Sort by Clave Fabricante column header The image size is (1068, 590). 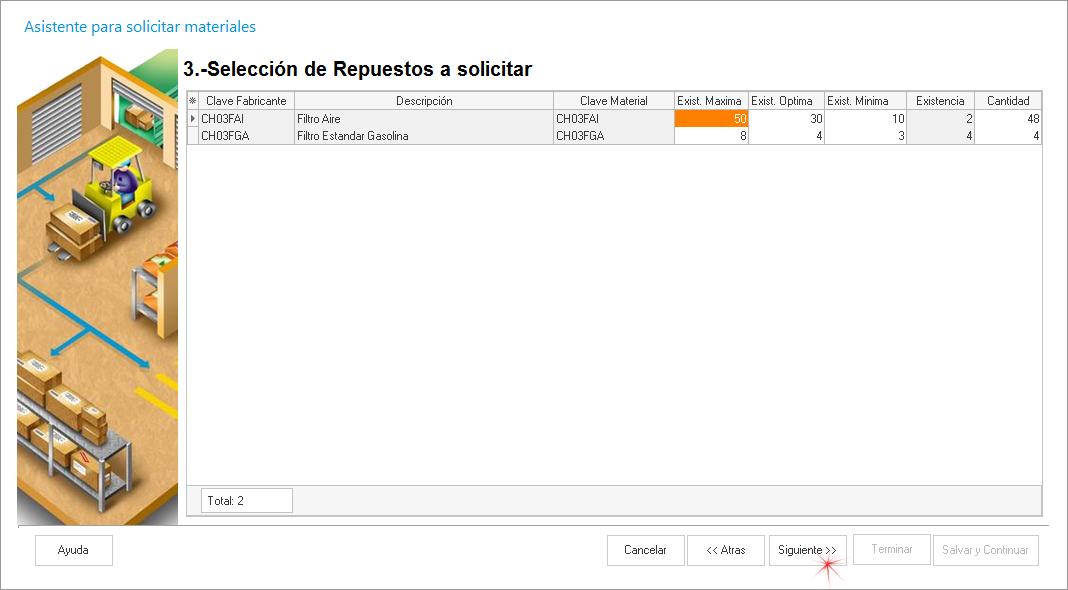(x=246, y=101)
